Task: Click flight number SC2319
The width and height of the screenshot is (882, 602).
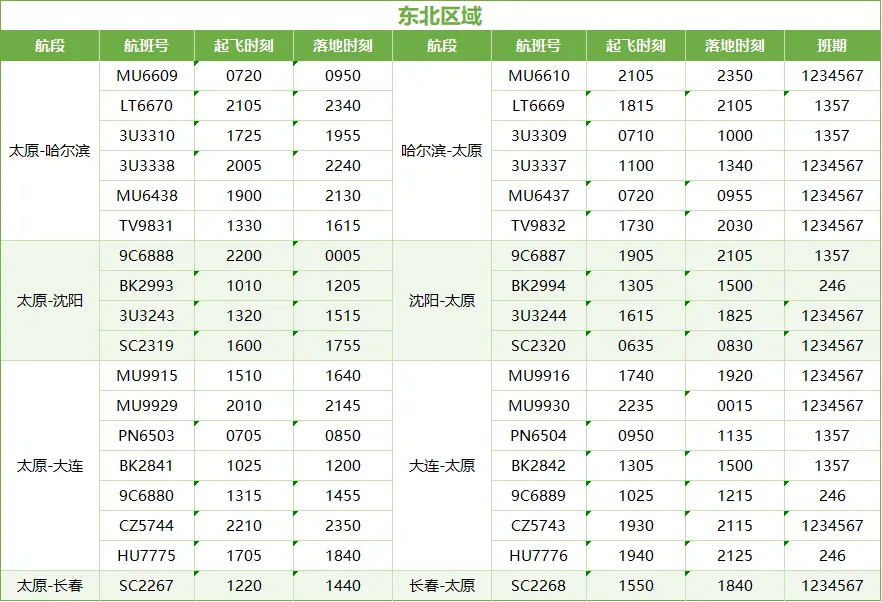Action: tap(147, 346)
